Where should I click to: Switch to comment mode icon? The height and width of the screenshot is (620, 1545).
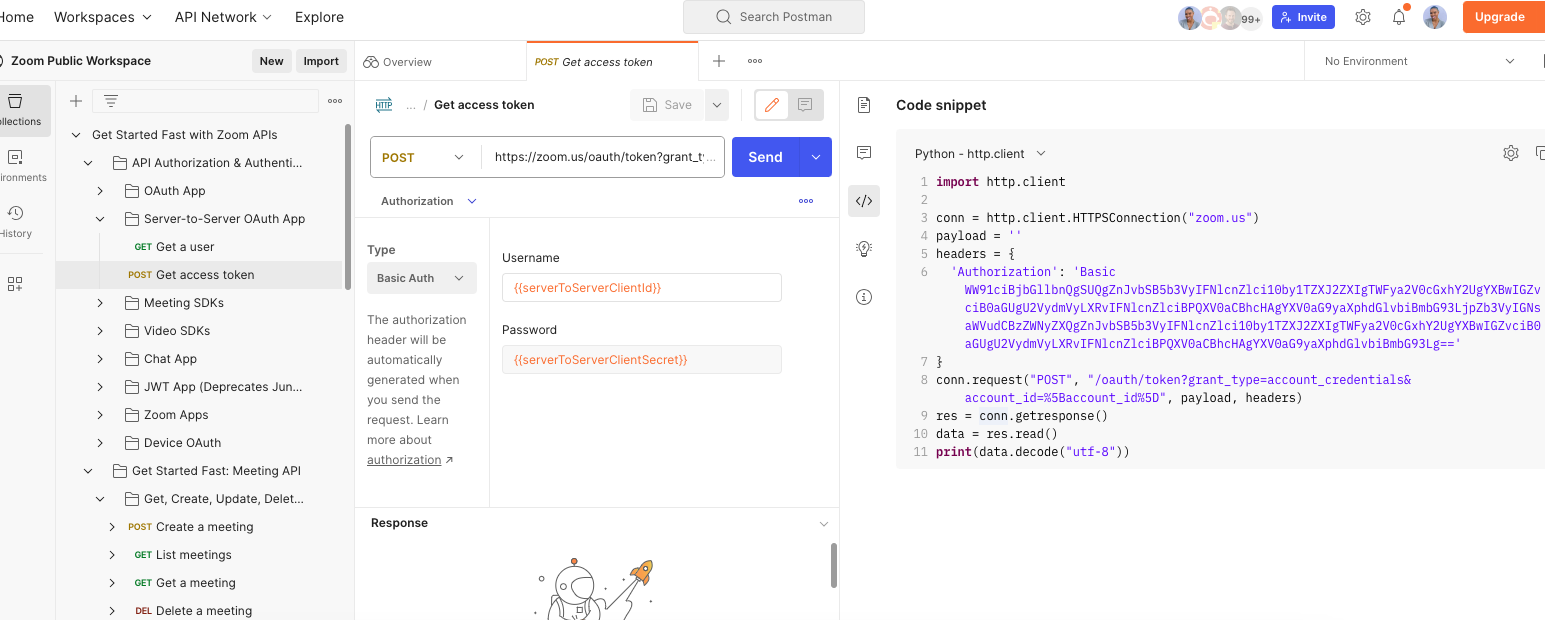805,105
